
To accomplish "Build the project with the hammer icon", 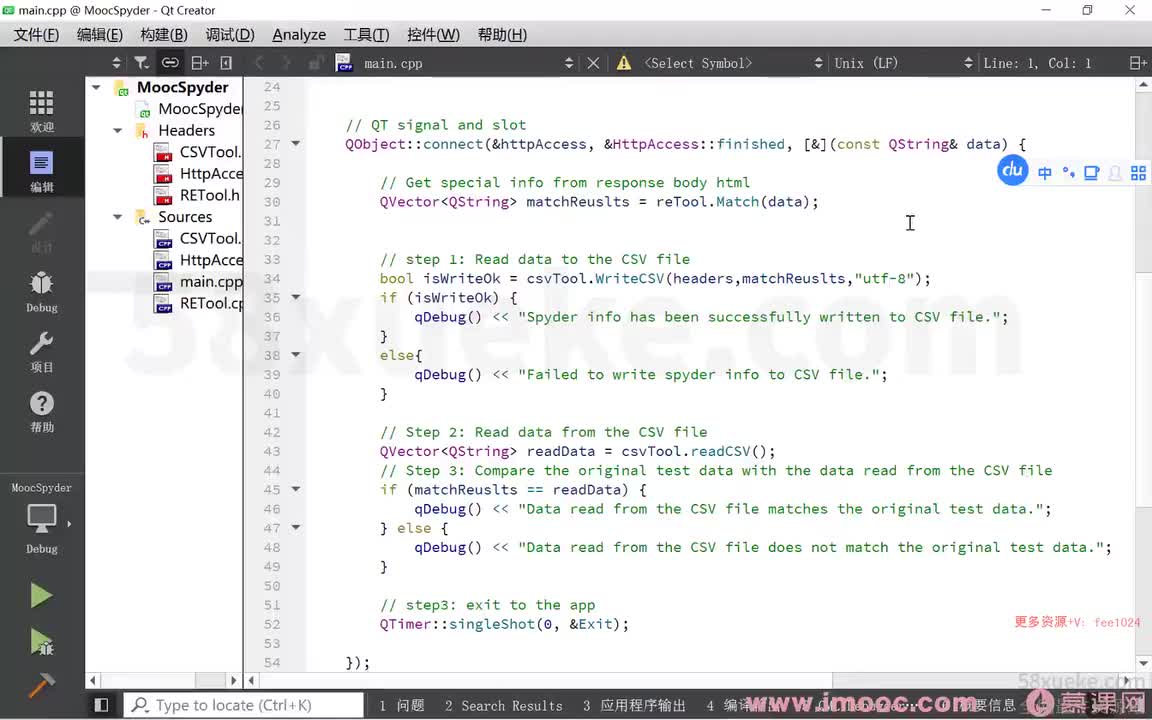I will [x=41, y=686].
